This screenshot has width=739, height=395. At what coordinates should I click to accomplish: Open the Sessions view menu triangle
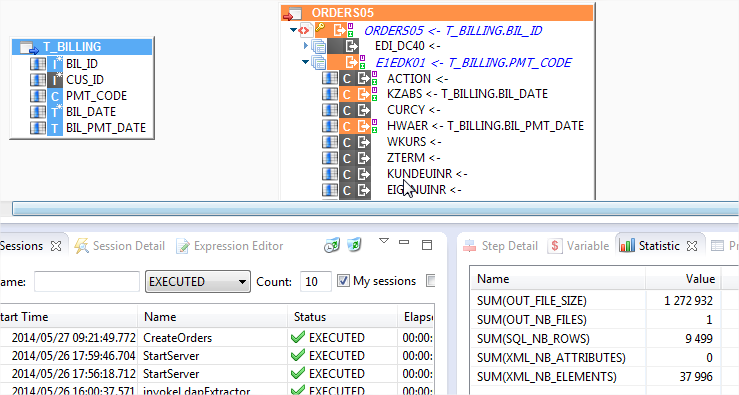pos(384,241)
